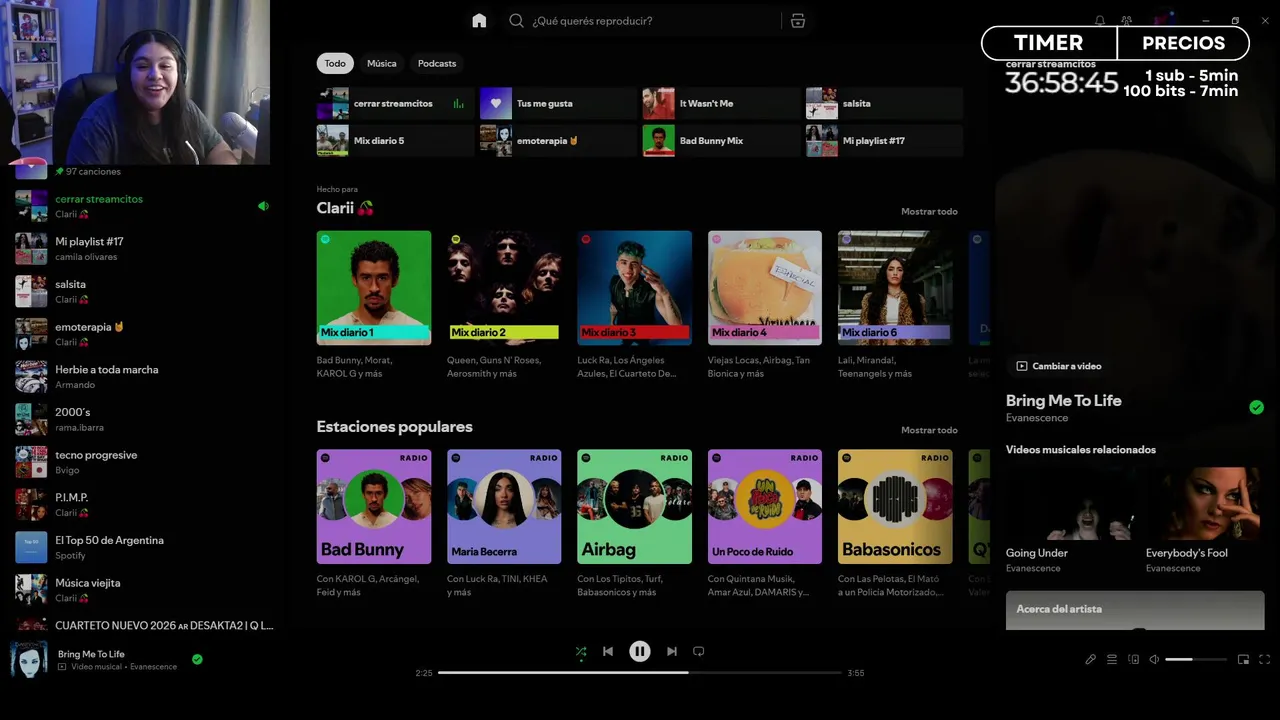Open the connect to device icon
1280x720 pixels.
1133,659
